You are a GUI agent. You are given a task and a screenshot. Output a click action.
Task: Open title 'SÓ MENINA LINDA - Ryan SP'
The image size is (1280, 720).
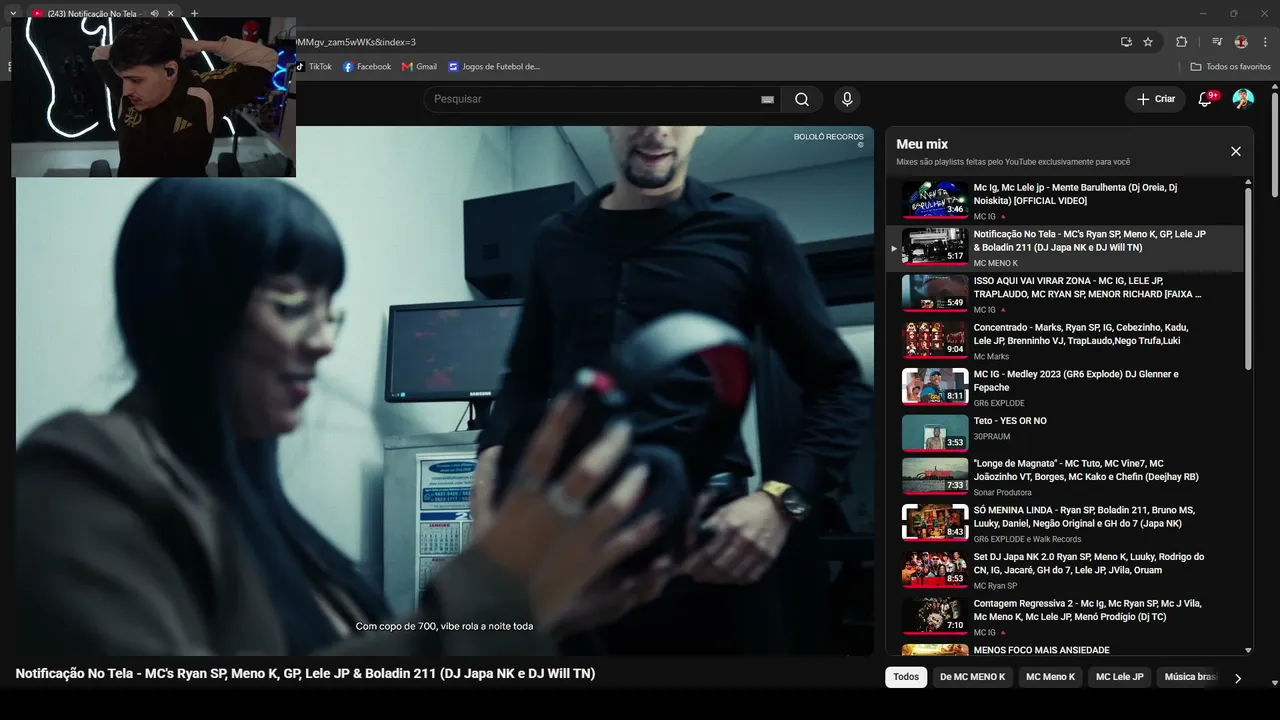coord(1084,516)
